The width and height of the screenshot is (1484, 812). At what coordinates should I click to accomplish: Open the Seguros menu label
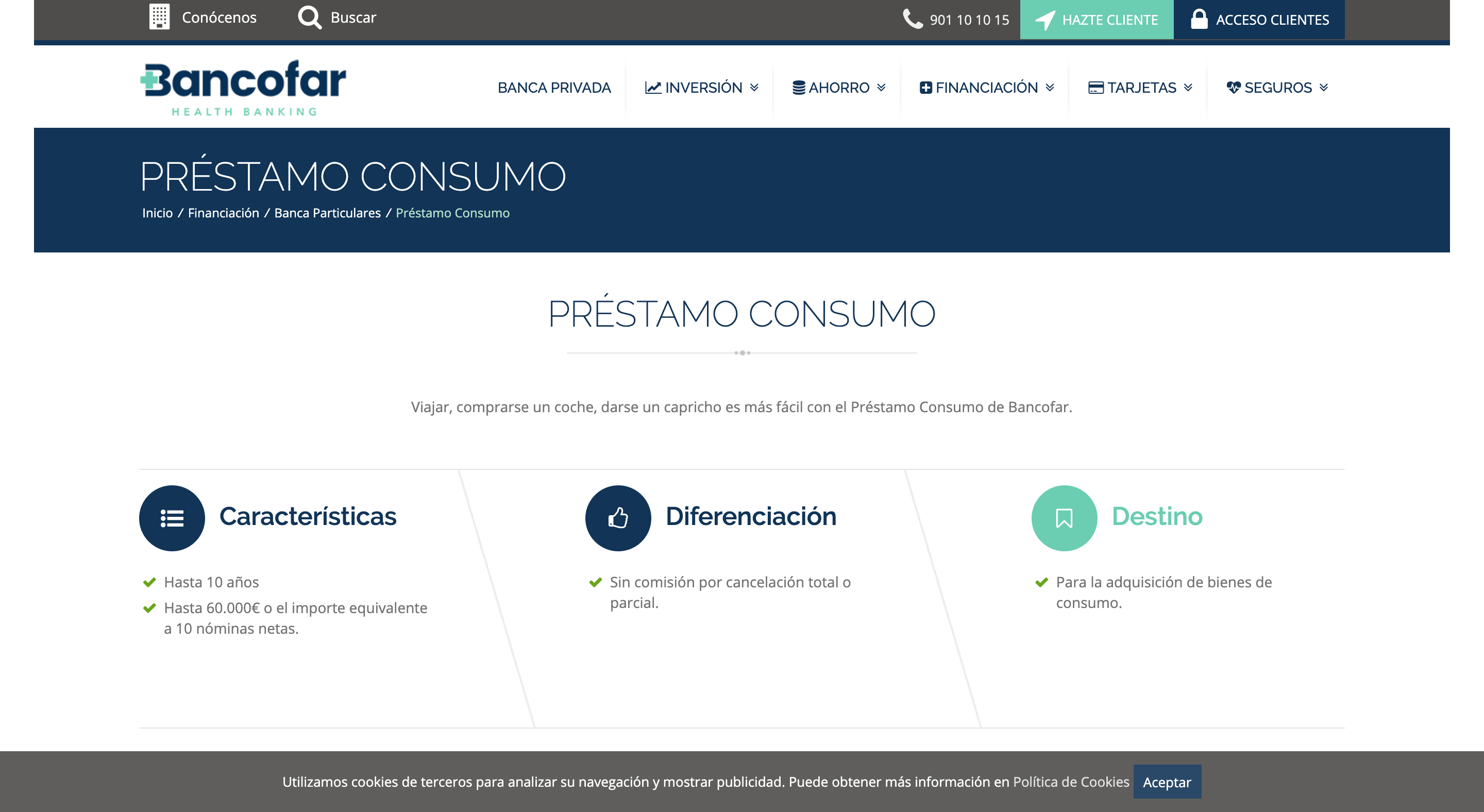tap(1278, 88)
